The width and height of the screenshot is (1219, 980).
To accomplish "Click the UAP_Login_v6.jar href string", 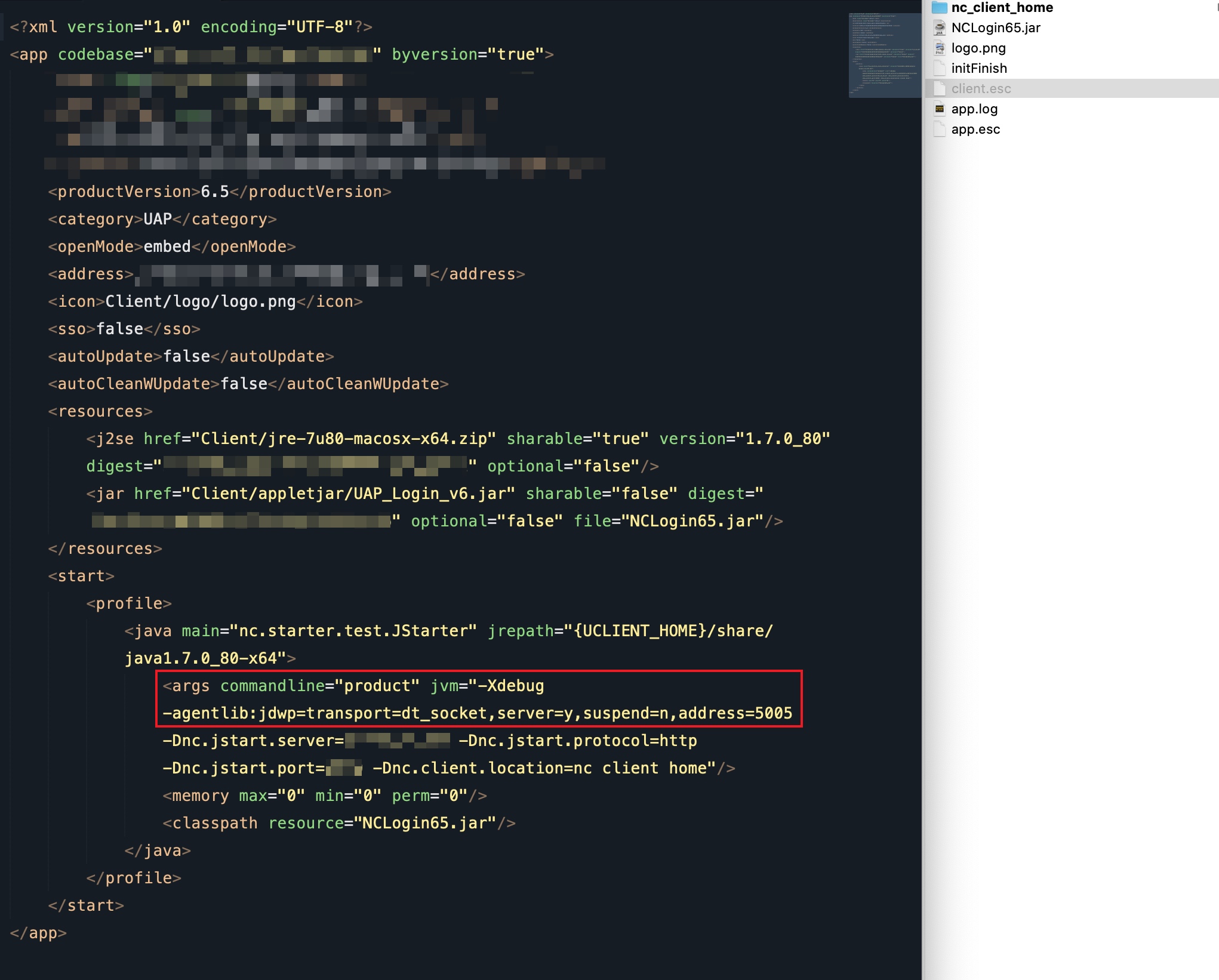I will pos(349,494).
